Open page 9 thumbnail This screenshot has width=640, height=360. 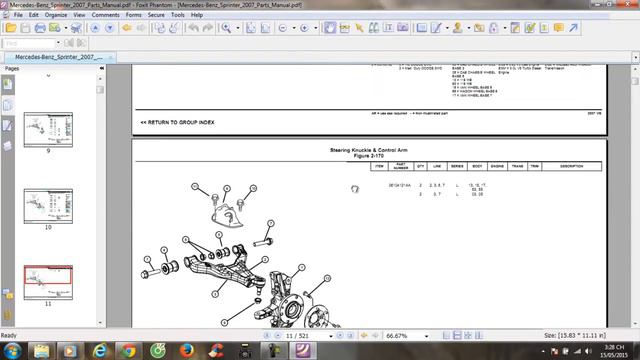tap(48, 130)
